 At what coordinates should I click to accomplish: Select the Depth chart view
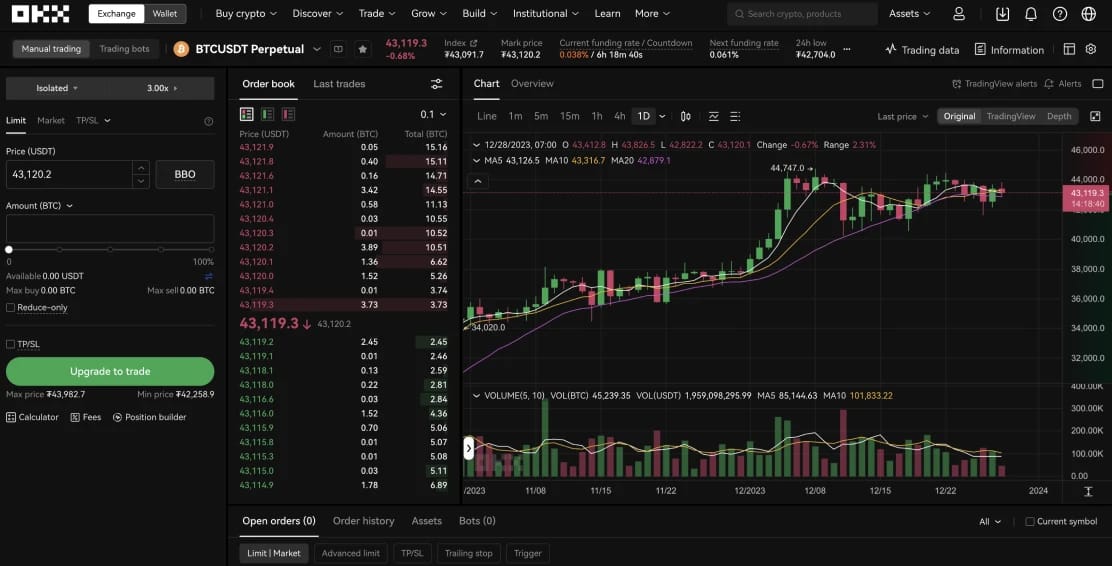tap(1059, 116)
